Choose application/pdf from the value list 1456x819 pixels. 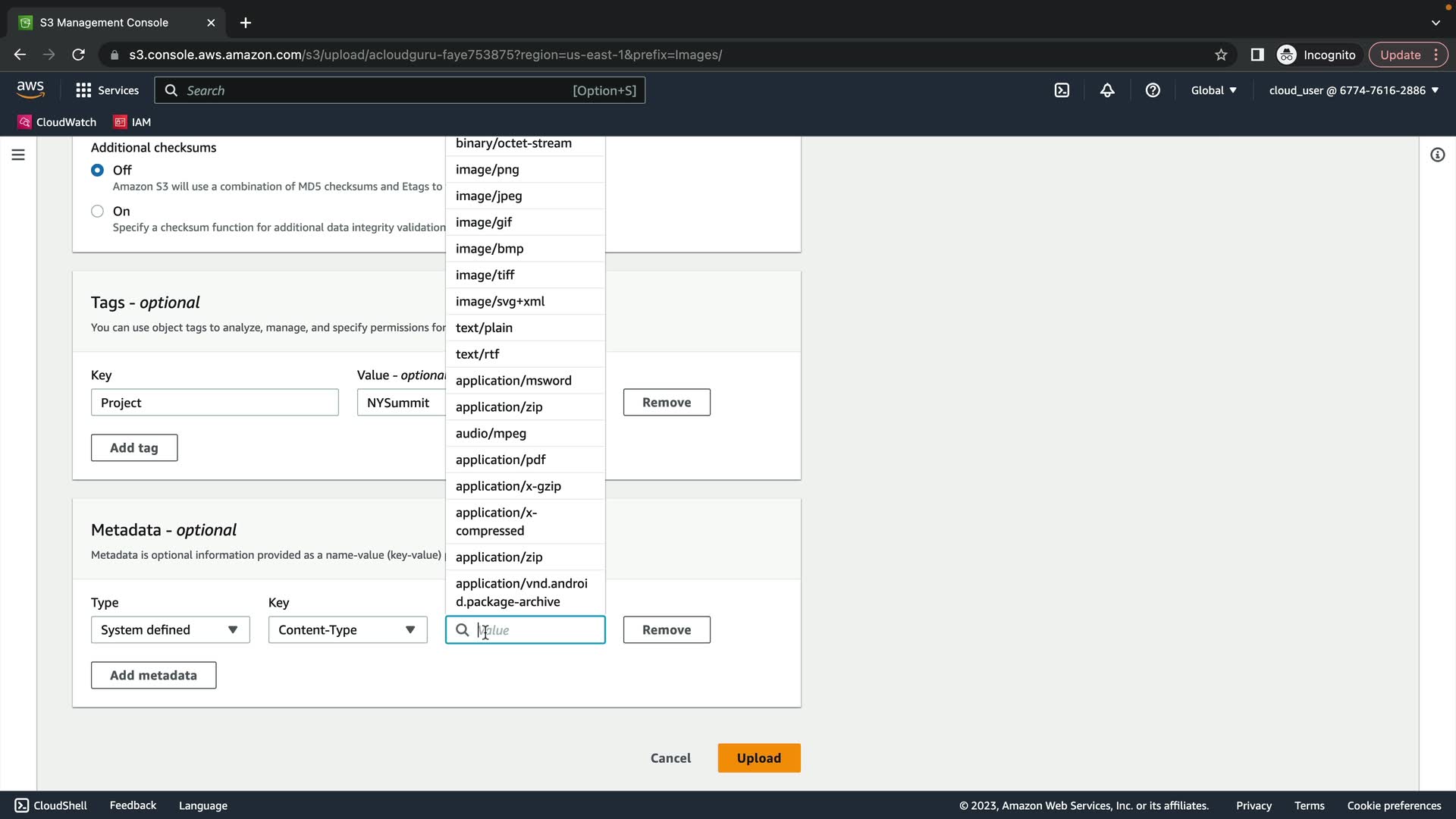[x=500, y=460]
